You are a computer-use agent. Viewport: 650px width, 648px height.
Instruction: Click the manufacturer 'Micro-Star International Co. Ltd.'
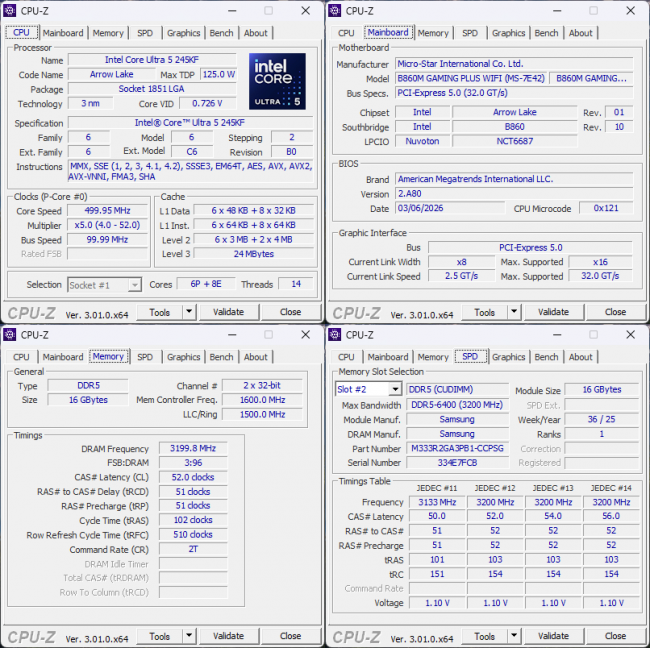[514, 64]
